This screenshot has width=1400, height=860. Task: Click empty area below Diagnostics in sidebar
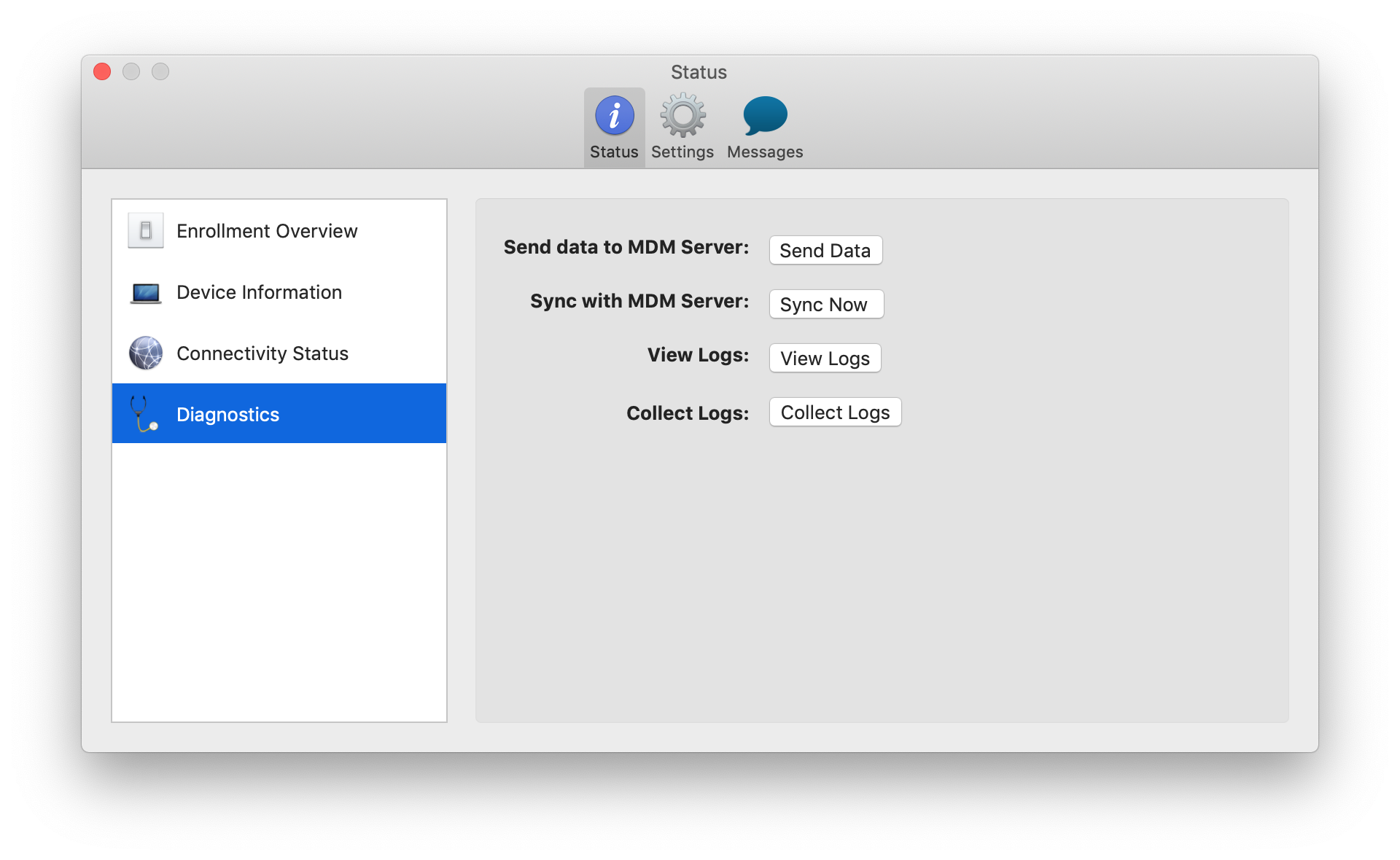point(279,583)
